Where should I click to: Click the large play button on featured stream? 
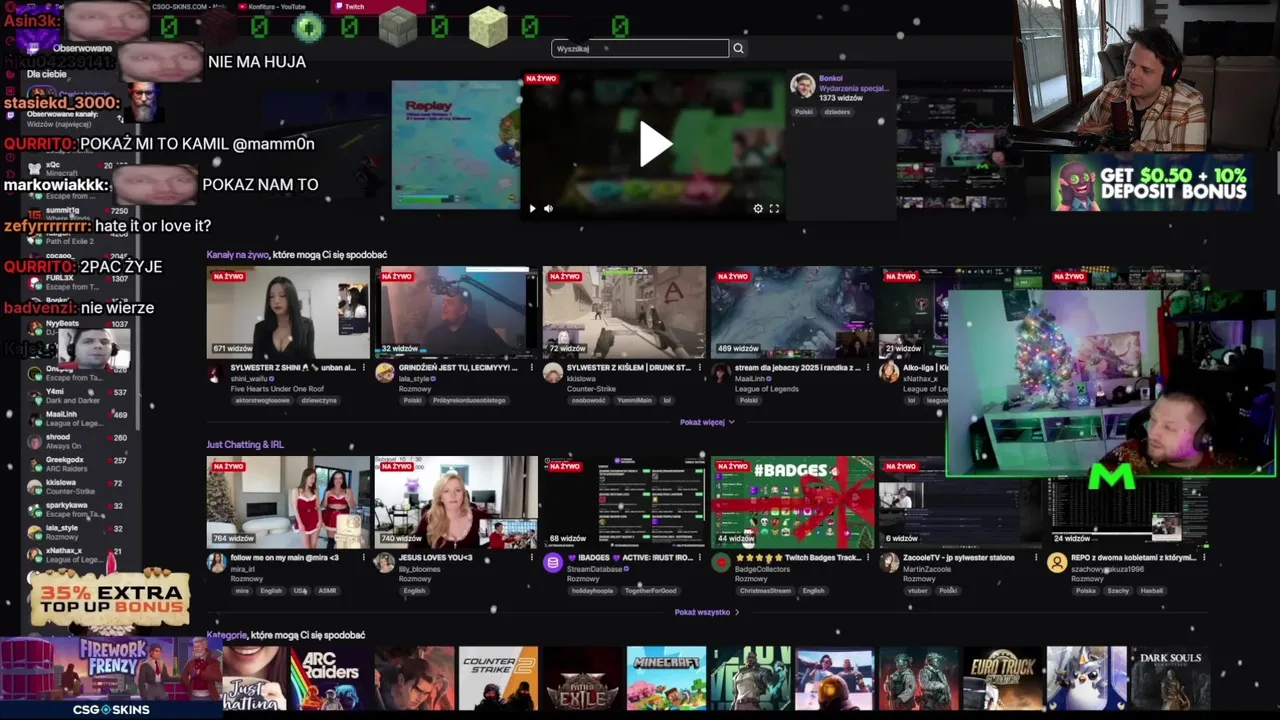click(x=655, y=144)
